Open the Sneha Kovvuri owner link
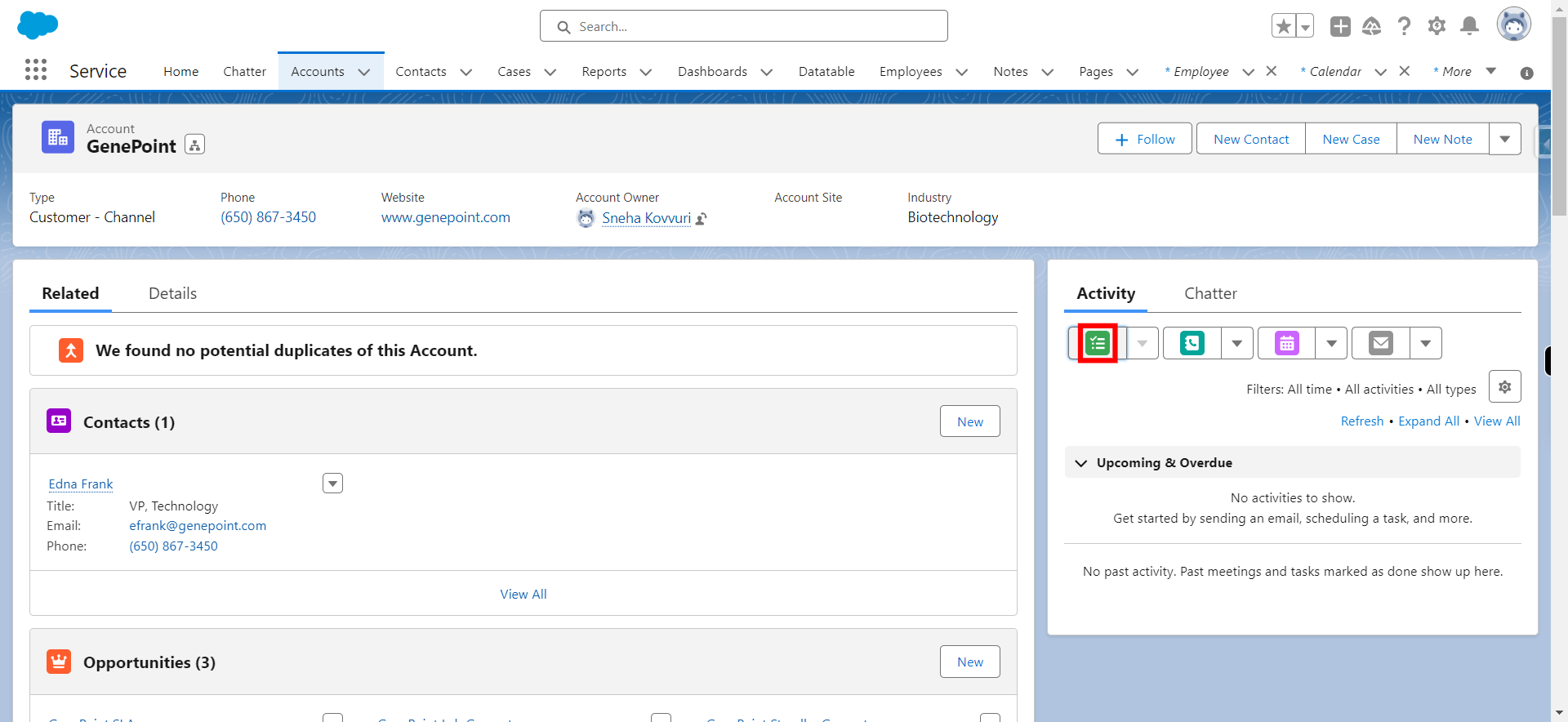This screenshot has width=1568, height=722. (646, 218)
